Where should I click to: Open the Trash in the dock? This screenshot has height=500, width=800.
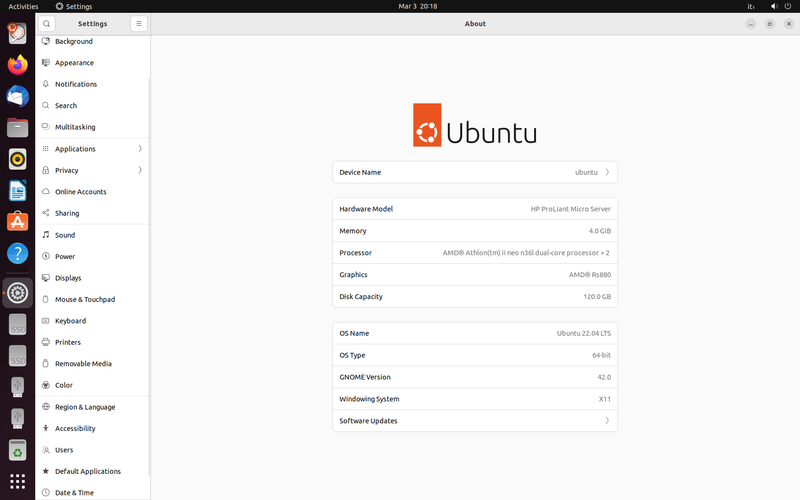17,450
